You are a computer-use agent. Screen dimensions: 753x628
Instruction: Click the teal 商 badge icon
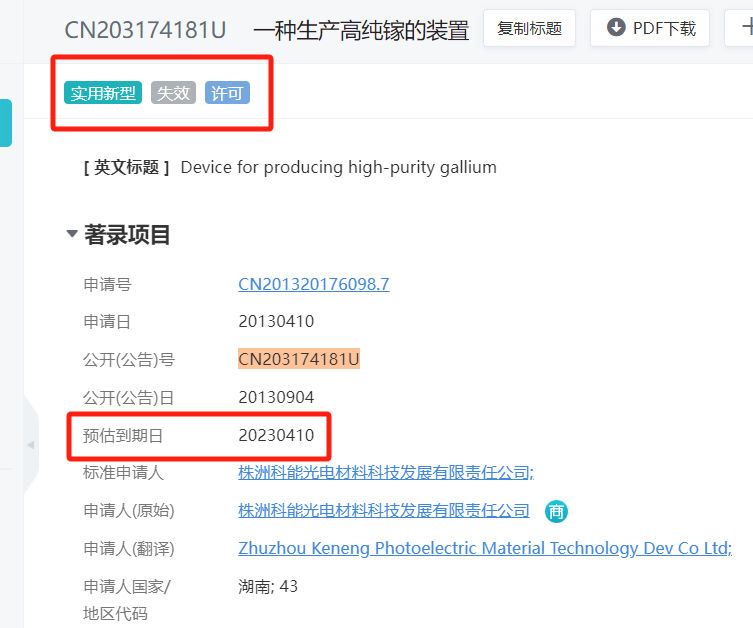pyautogui.click(x=556, y=511)
